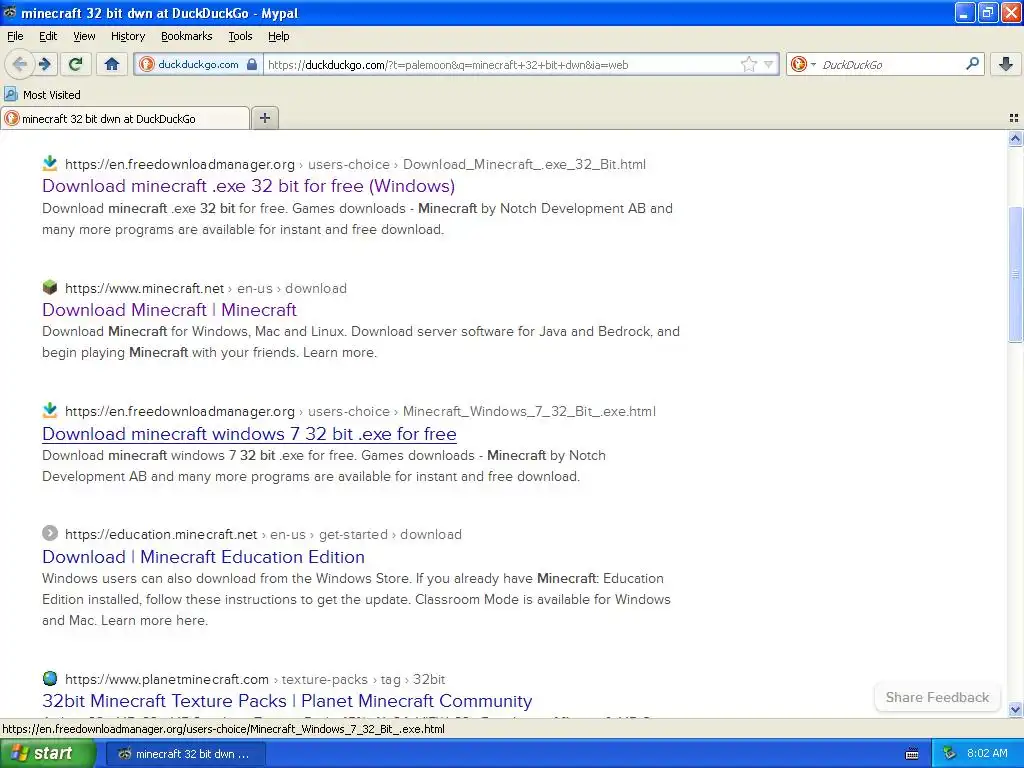This screenshot has width=1024, height=768.
Task: Click the safely remove hardware tray icon
Action: point(949,754)
